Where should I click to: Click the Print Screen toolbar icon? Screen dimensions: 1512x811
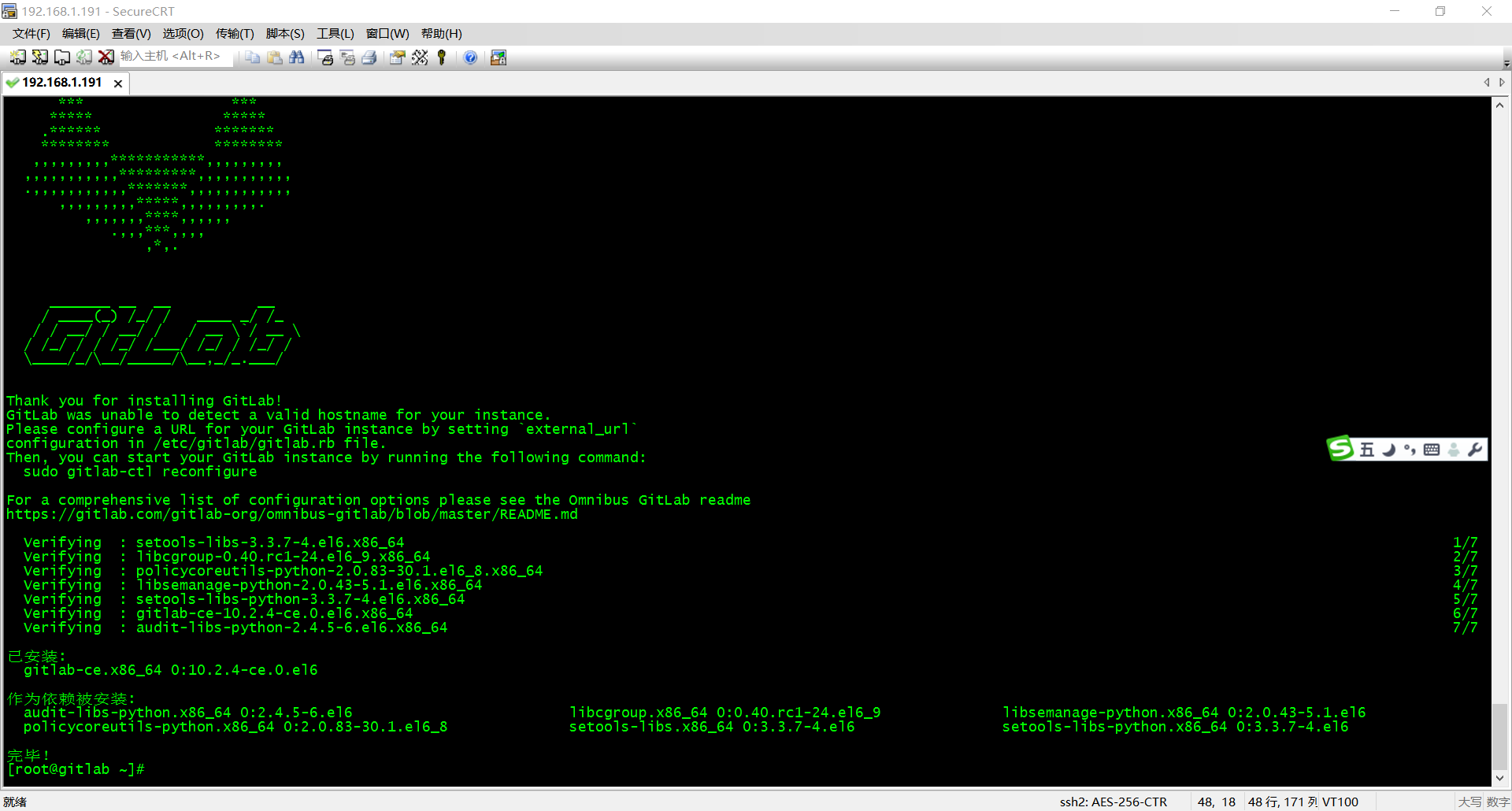click(x=325, y=57)
